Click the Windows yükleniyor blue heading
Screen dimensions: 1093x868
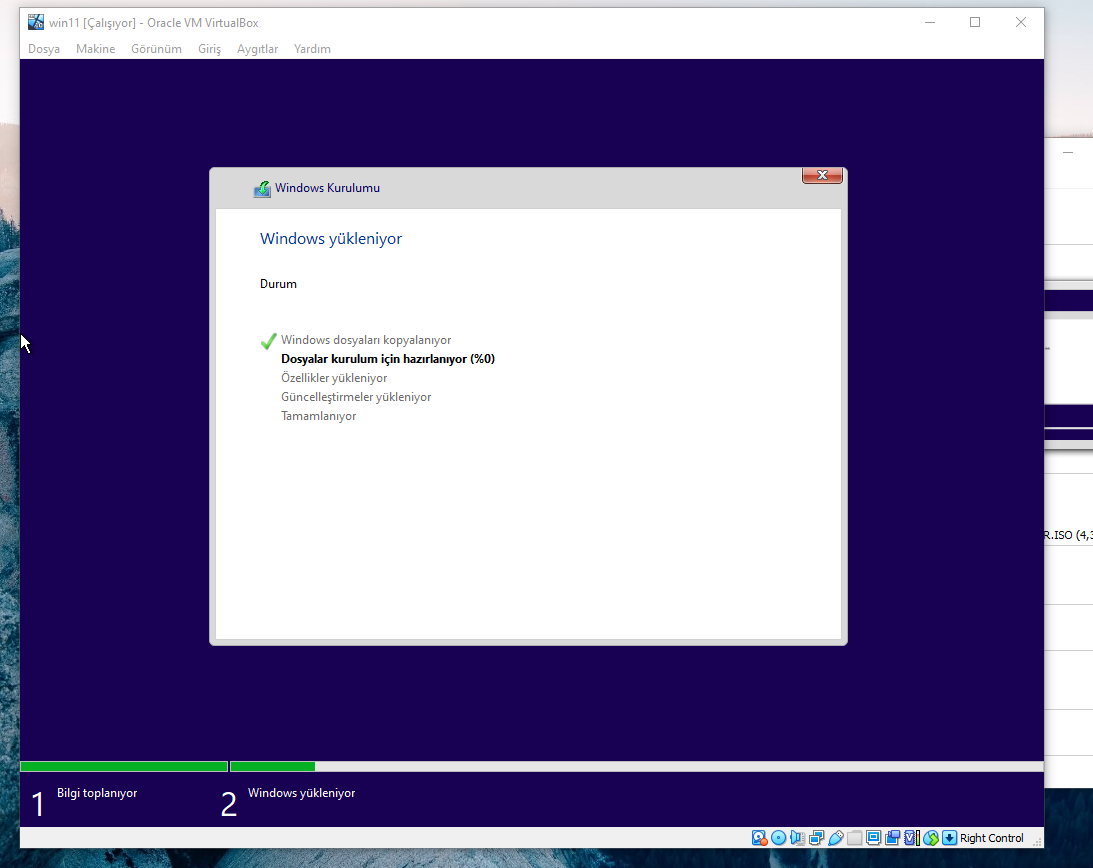point(331,238)
